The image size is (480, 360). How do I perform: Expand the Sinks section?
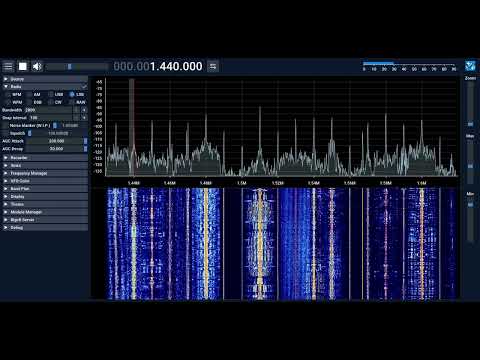pyautogui.click(x=45, y=165)
